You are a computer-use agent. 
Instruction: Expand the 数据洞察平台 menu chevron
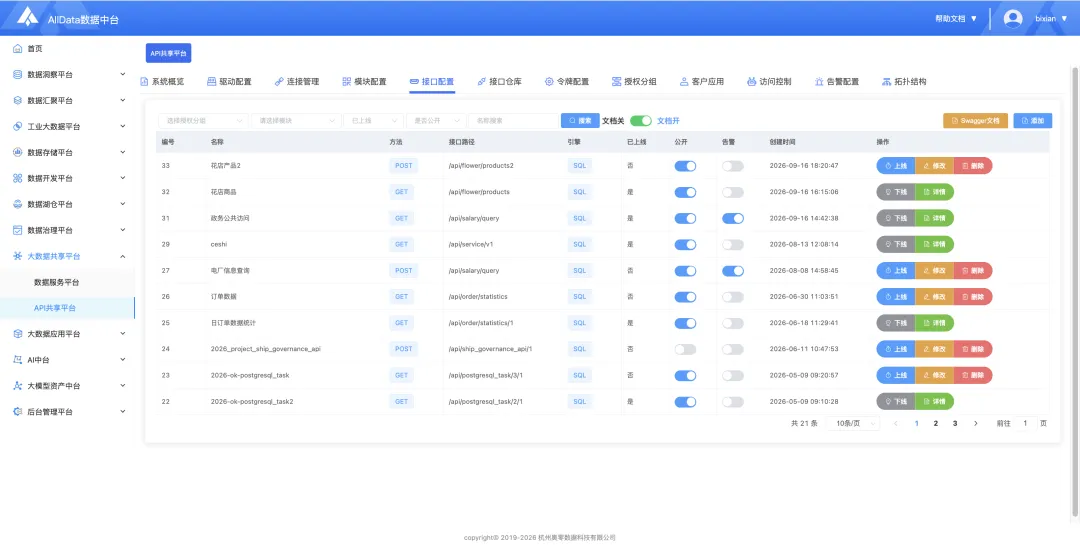(x=123, y=74)
